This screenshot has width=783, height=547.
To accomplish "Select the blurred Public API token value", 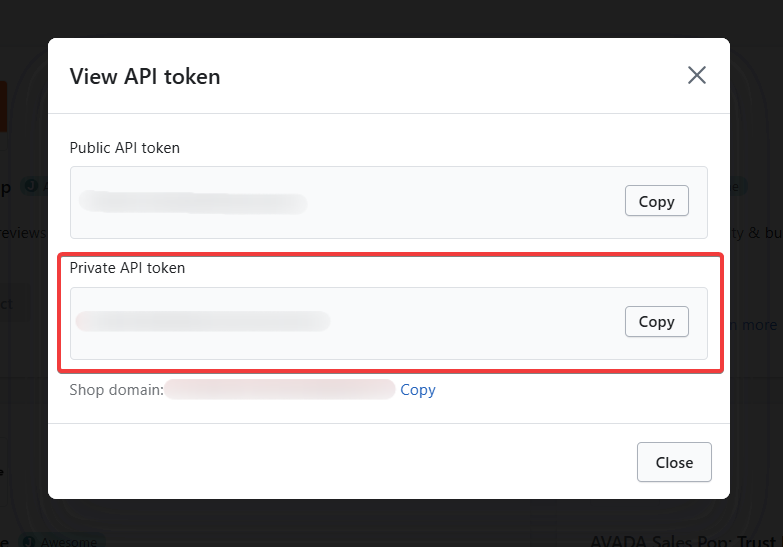I will (192, 203).
